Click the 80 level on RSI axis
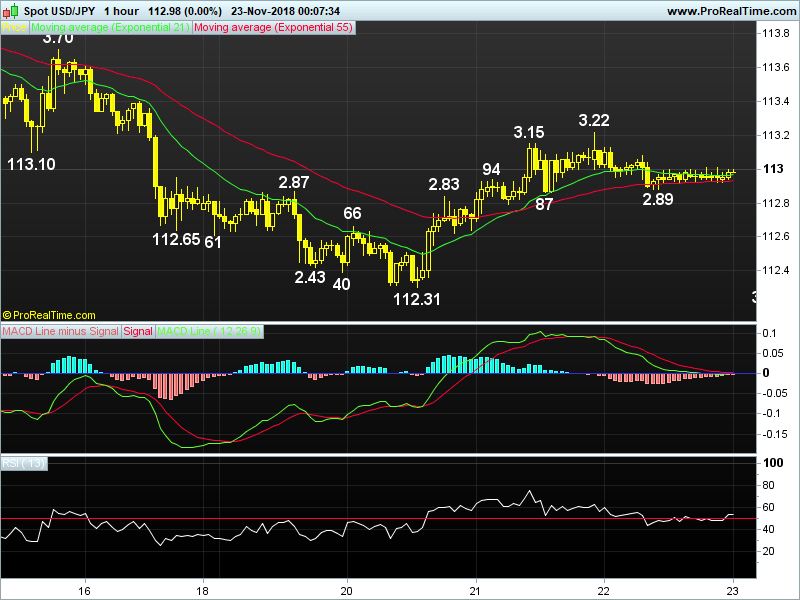The width and height of the screenshot is (800, 600). (x=770, y=485)
